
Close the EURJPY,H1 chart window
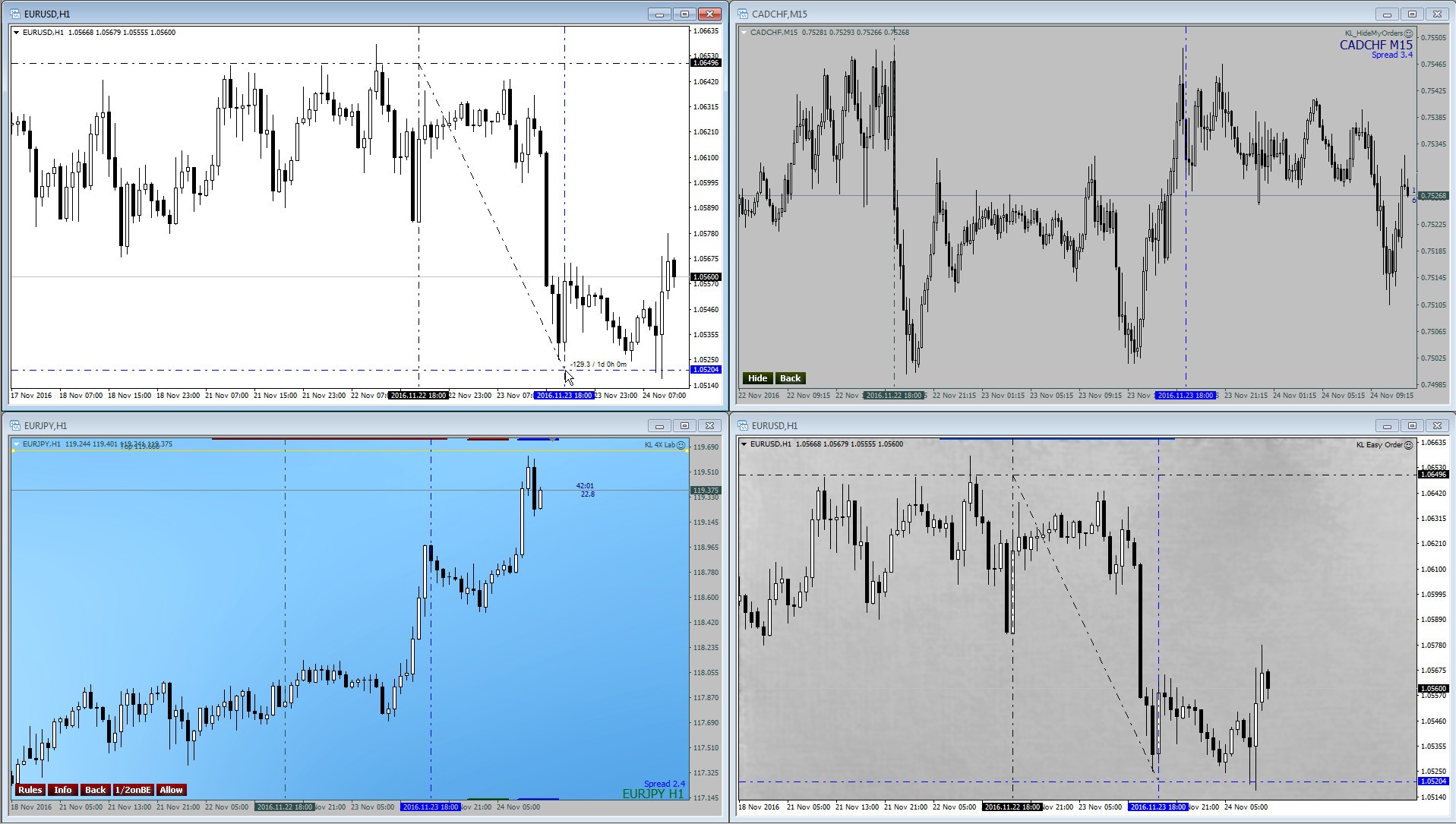(x=709, y=426)
